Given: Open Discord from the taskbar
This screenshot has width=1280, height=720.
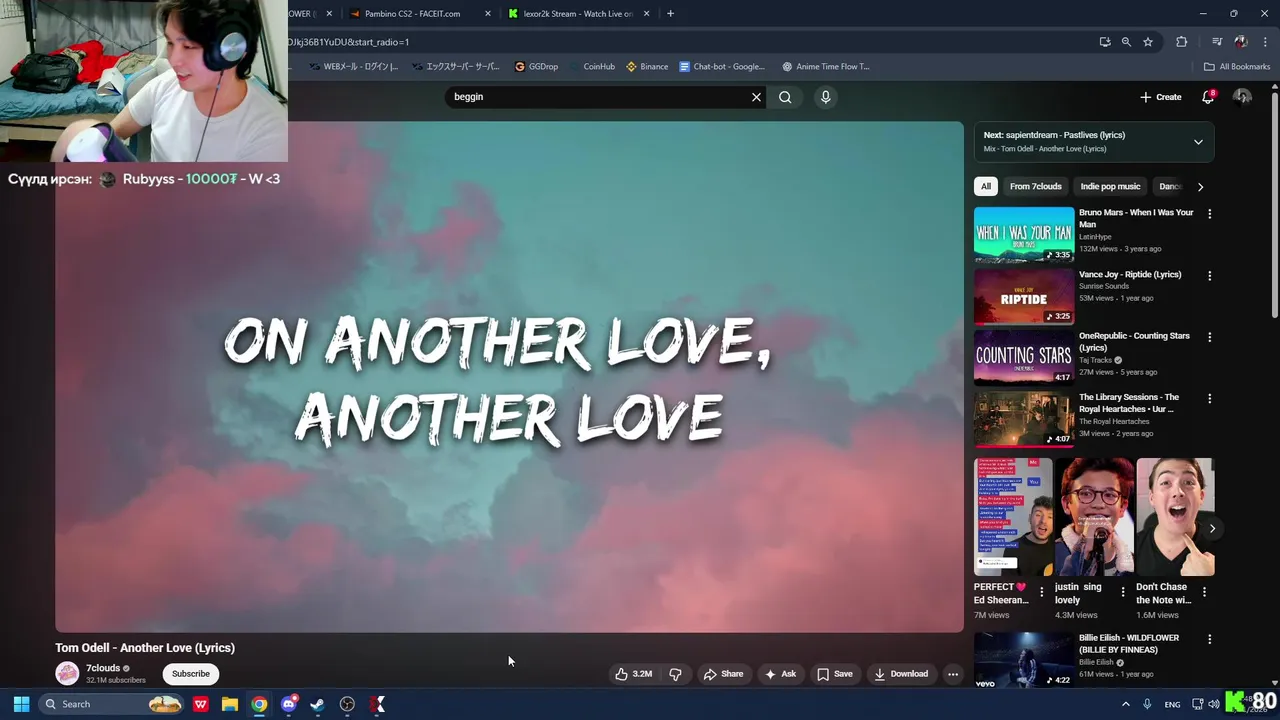Looking at the screenshot, I should [x=289, y=704].
